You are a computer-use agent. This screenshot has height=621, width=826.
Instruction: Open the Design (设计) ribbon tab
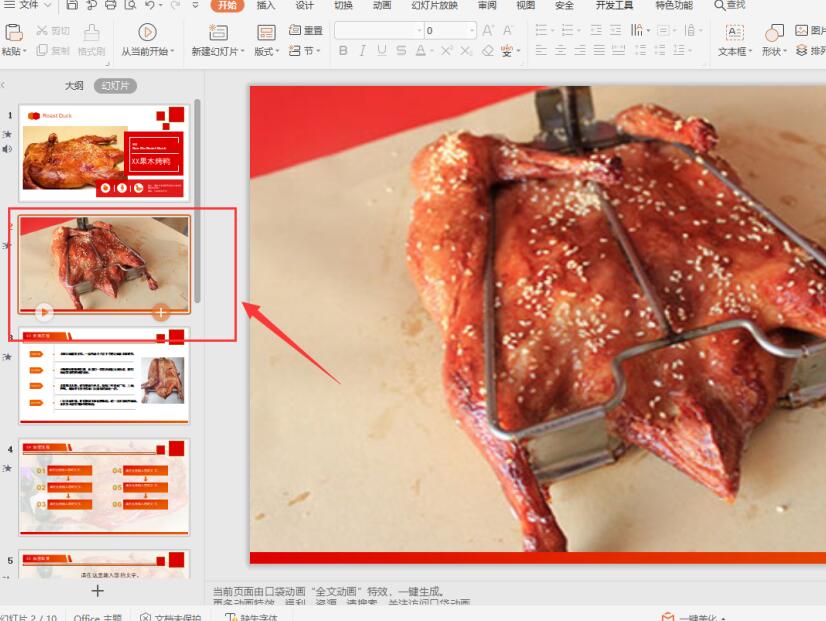coord(304,5)
